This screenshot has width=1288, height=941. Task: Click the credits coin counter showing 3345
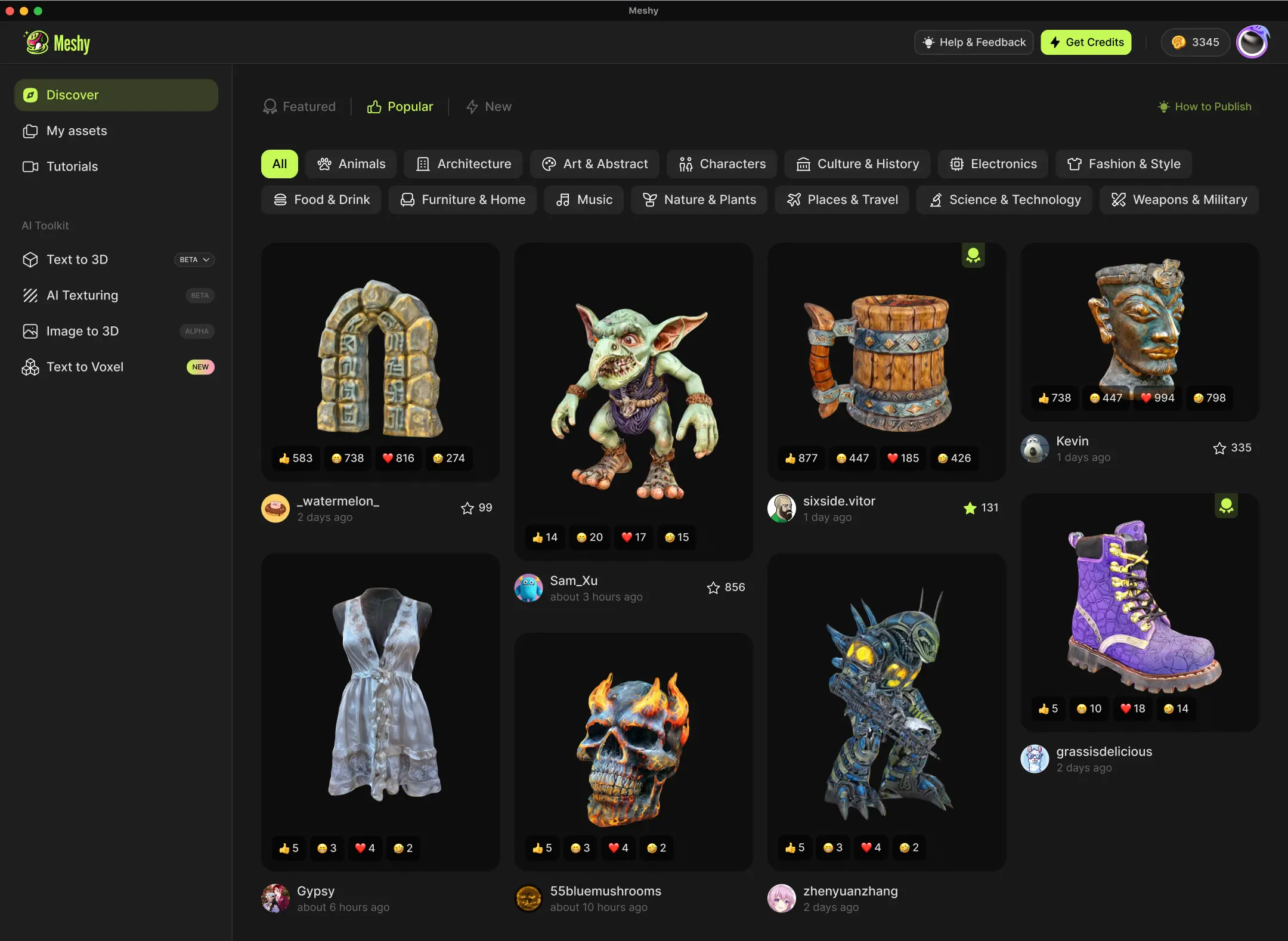(x=1194, y=42)
